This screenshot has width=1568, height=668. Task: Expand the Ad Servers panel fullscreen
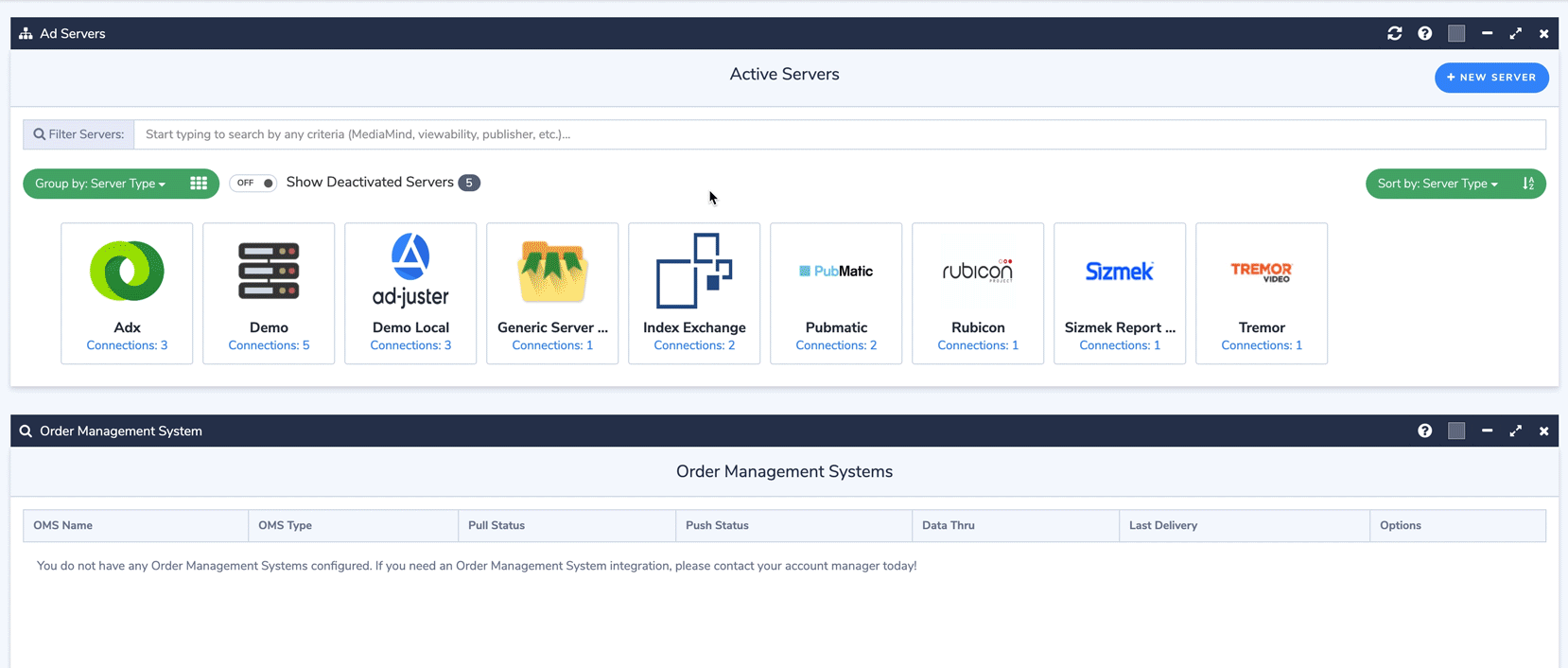(1515, 33)
